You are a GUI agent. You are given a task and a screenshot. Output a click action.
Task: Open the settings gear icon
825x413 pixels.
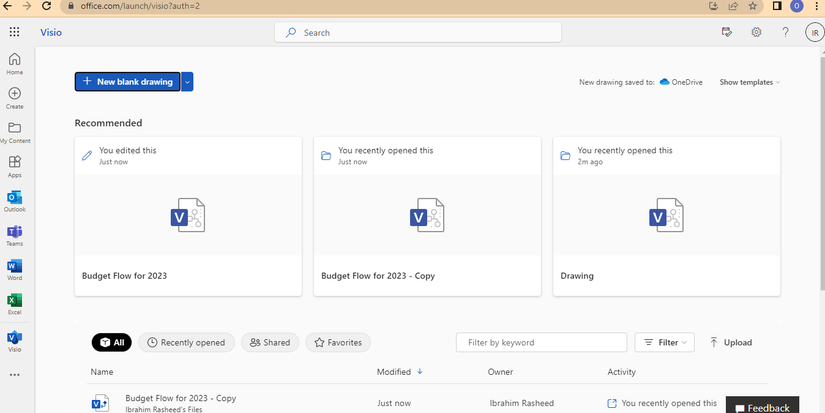756,32
